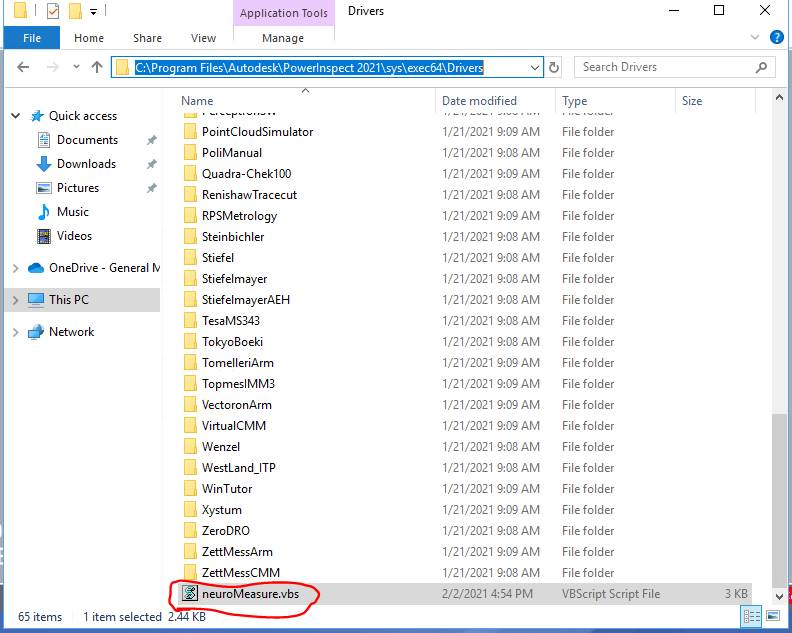The height and width of the screenshot is (633, 792).
Task: Open the recent locations dropdown arrow
Action: [x=76, y=67]
